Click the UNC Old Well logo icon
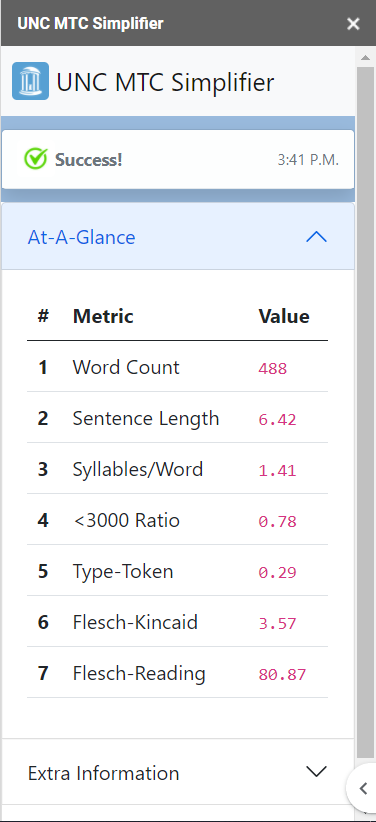The height and width of the screenshot is (822, 376). (x=30, y=81)
